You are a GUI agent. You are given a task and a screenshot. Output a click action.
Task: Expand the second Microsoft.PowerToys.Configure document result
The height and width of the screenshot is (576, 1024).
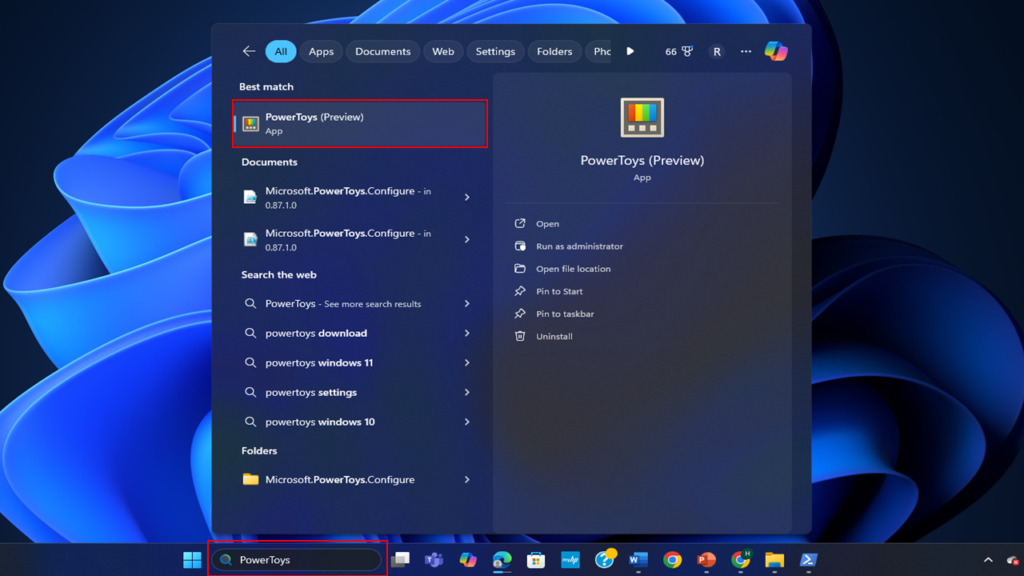(x=467, y=240)
